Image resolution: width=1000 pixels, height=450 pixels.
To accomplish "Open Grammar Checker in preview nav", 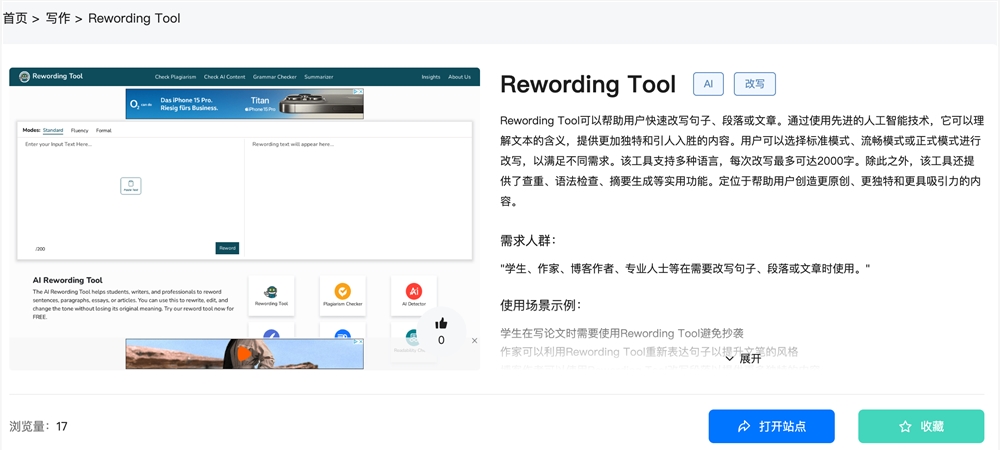I will 275,77.
